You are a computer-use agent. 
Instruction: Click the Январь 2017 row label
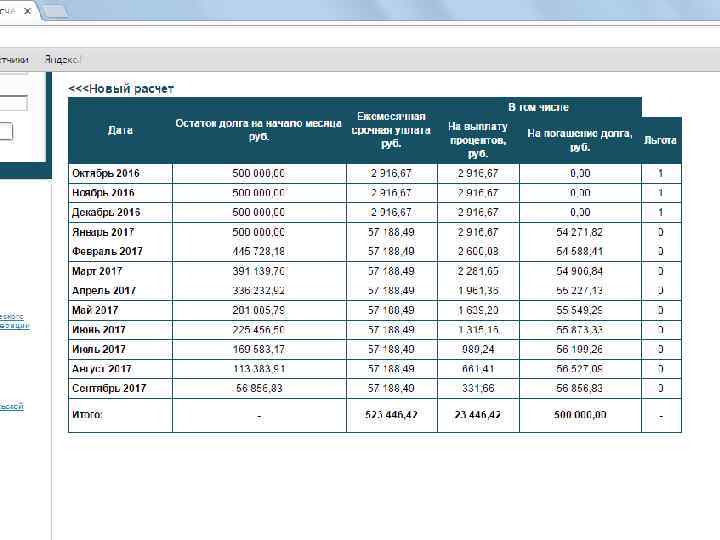(x=103, y=232)
